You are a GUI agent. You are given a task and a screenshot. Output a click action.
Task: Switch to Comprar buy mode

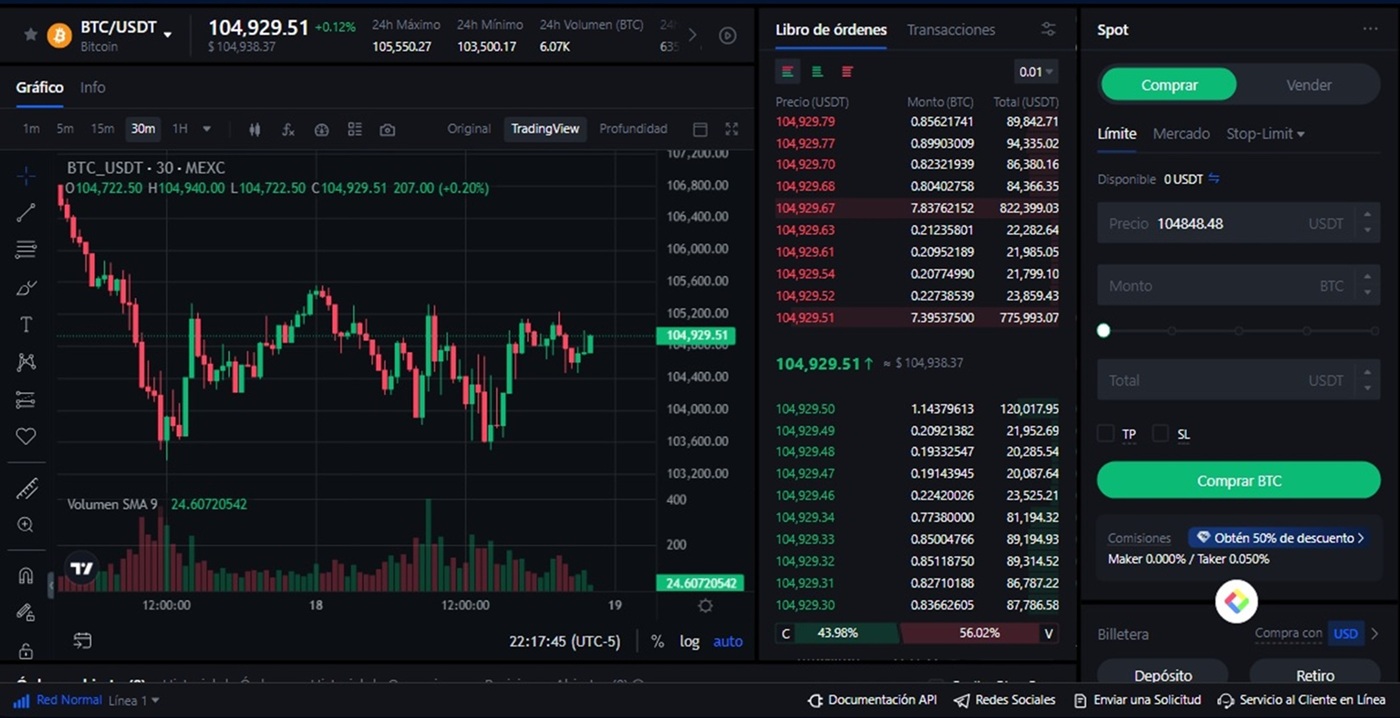(x=1169, y=85)
